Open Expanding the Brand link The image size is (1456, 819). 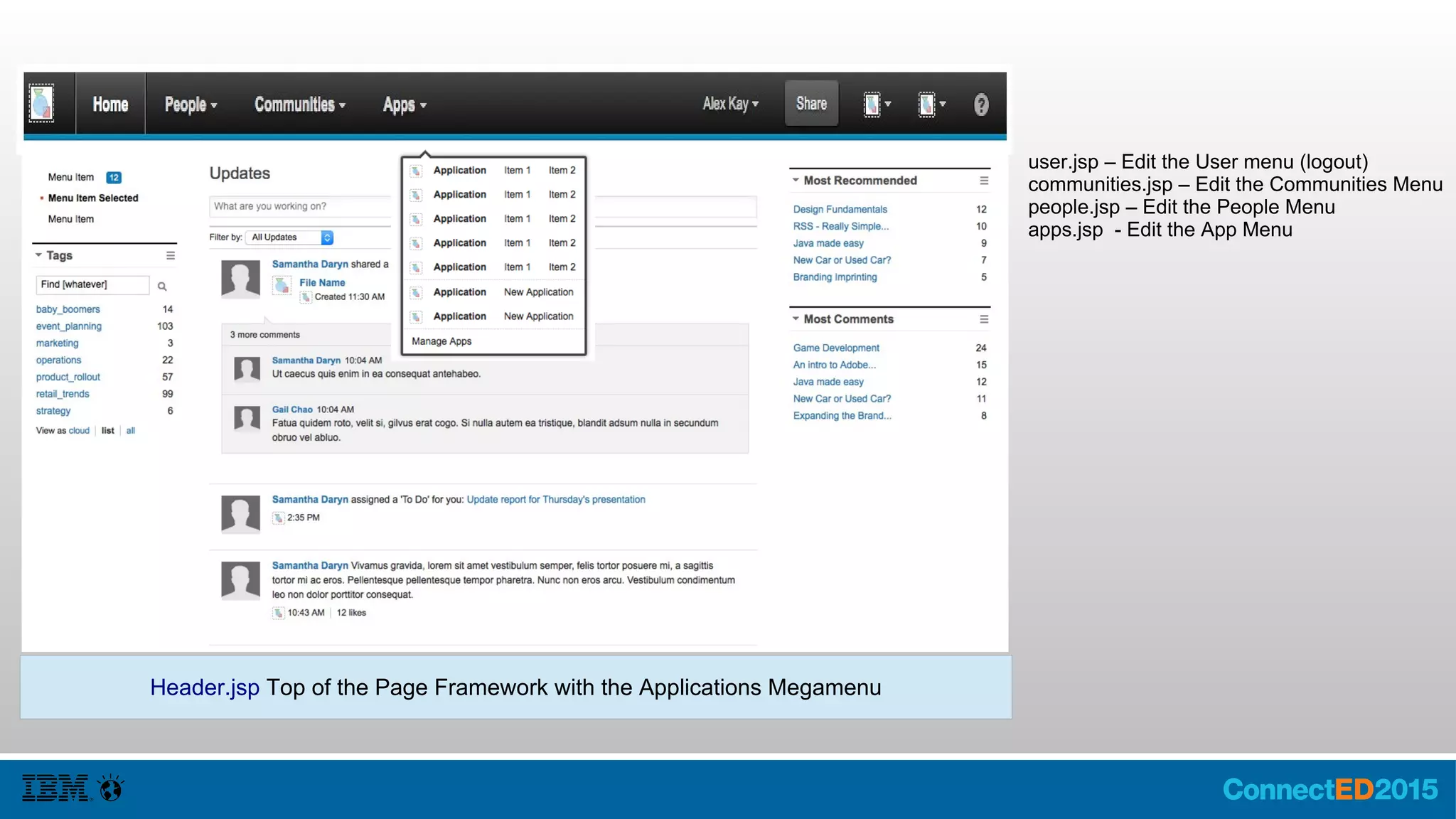pyautogui.click(x=842, y=416)
